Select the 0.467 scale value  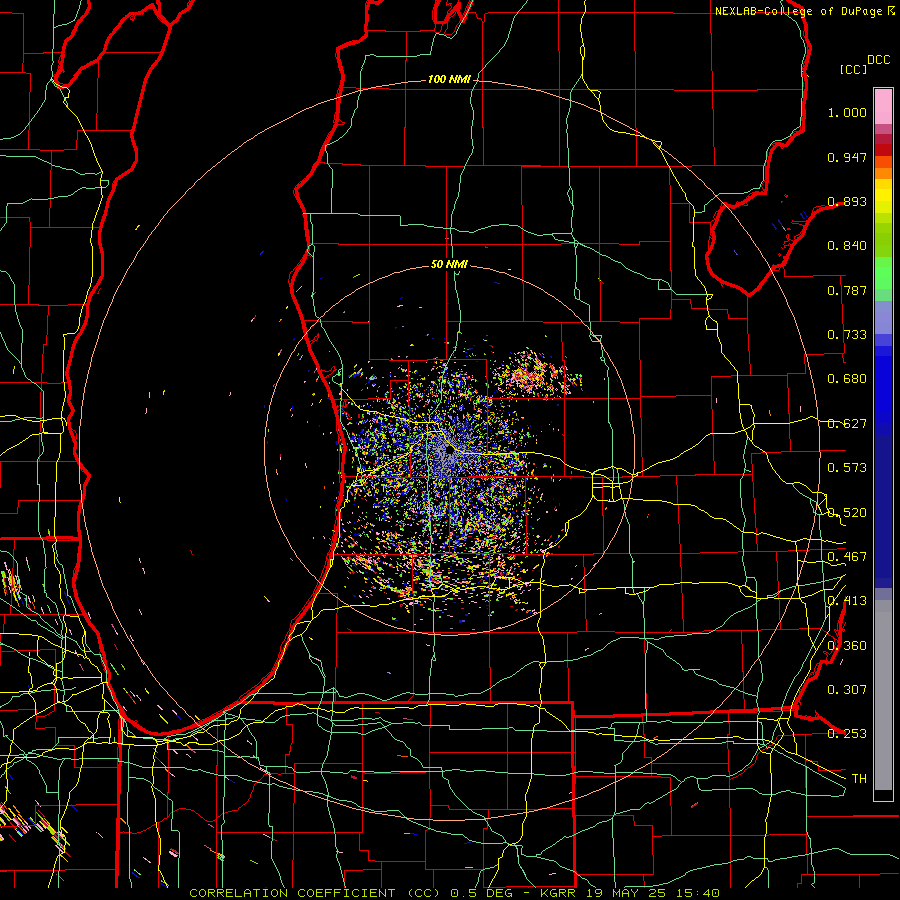(x=847, y=557)
